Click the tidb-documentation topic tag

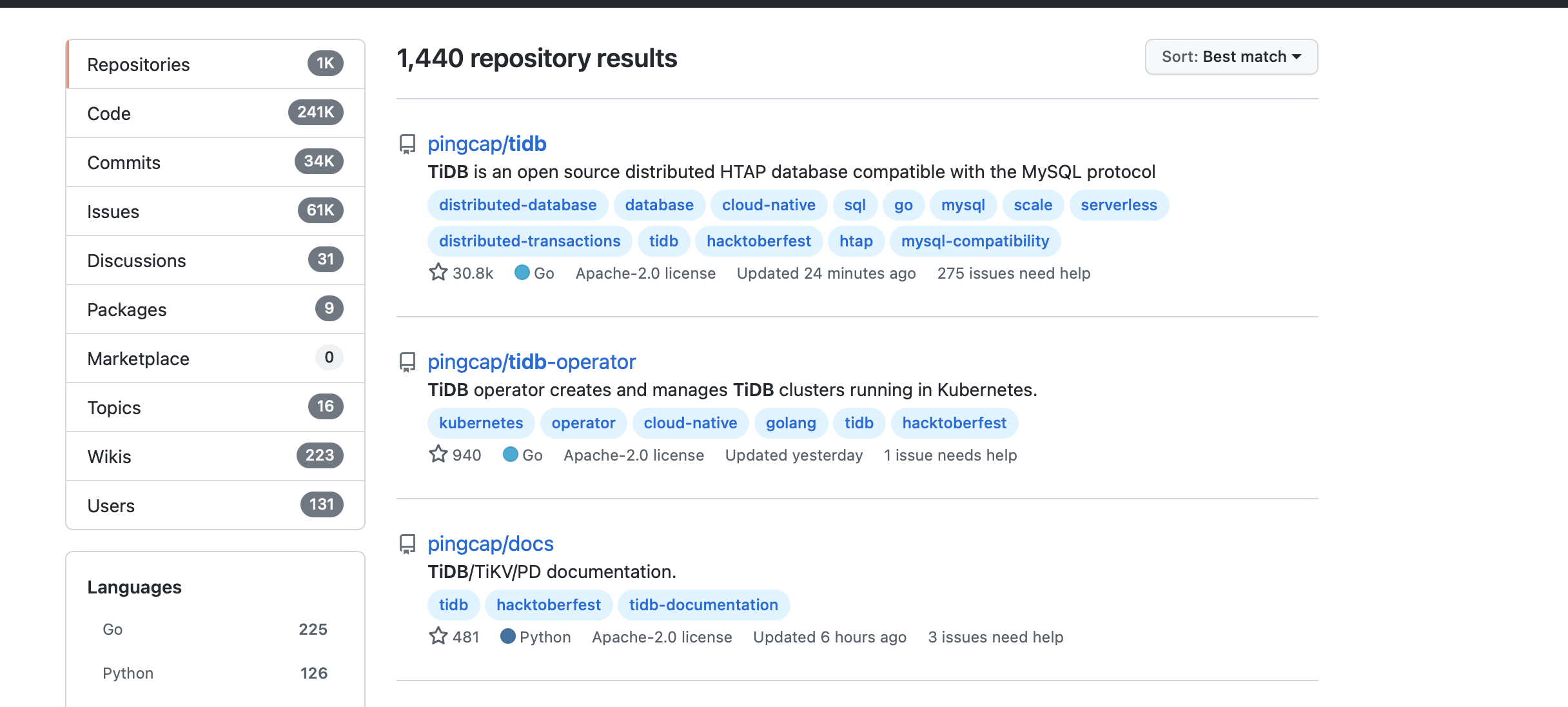coord(703,605)
